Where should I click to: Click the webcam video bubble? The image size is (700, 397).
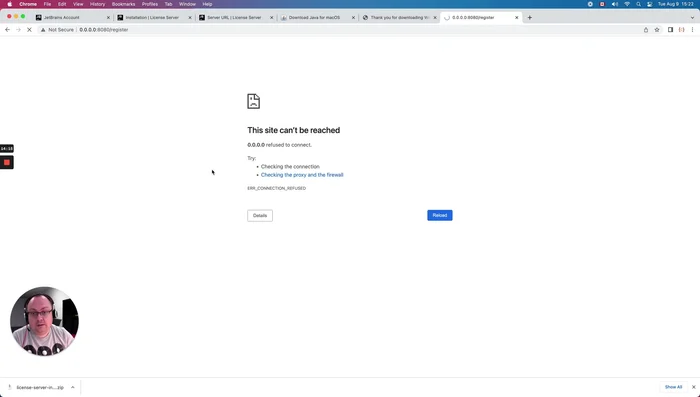(44, 321)
